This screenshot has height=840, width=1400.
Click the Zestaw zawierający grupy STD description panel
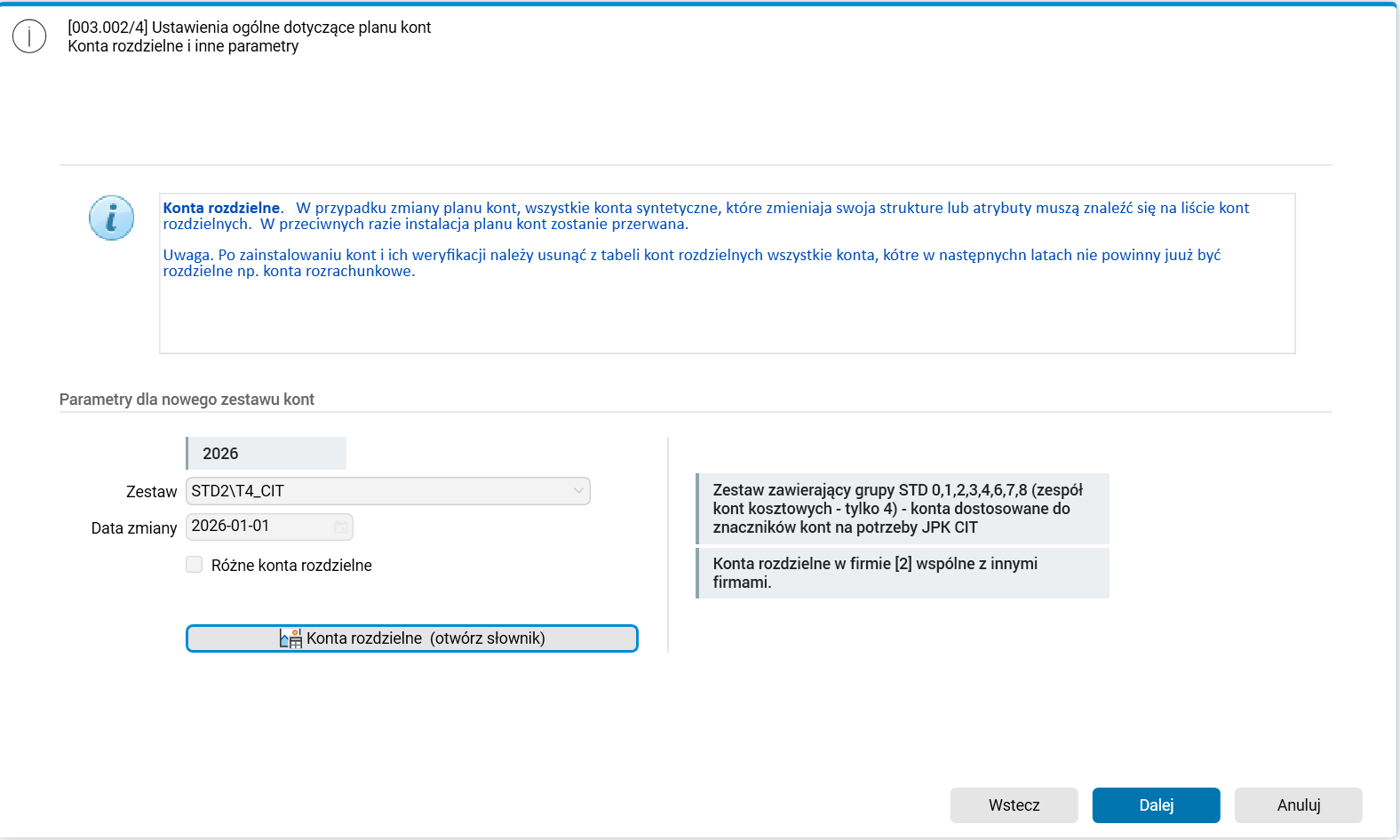coord(903,509)
